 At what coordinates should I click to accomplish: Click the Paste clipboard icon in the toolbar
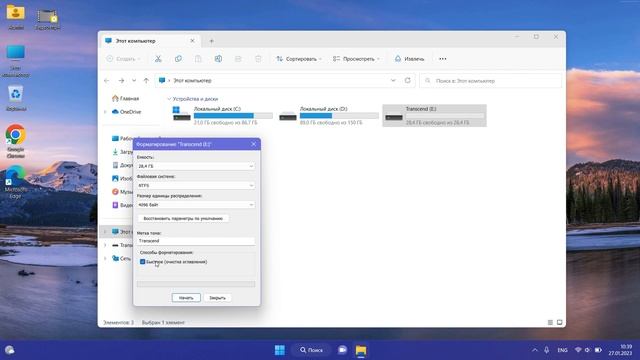click(x=198, y=59)
